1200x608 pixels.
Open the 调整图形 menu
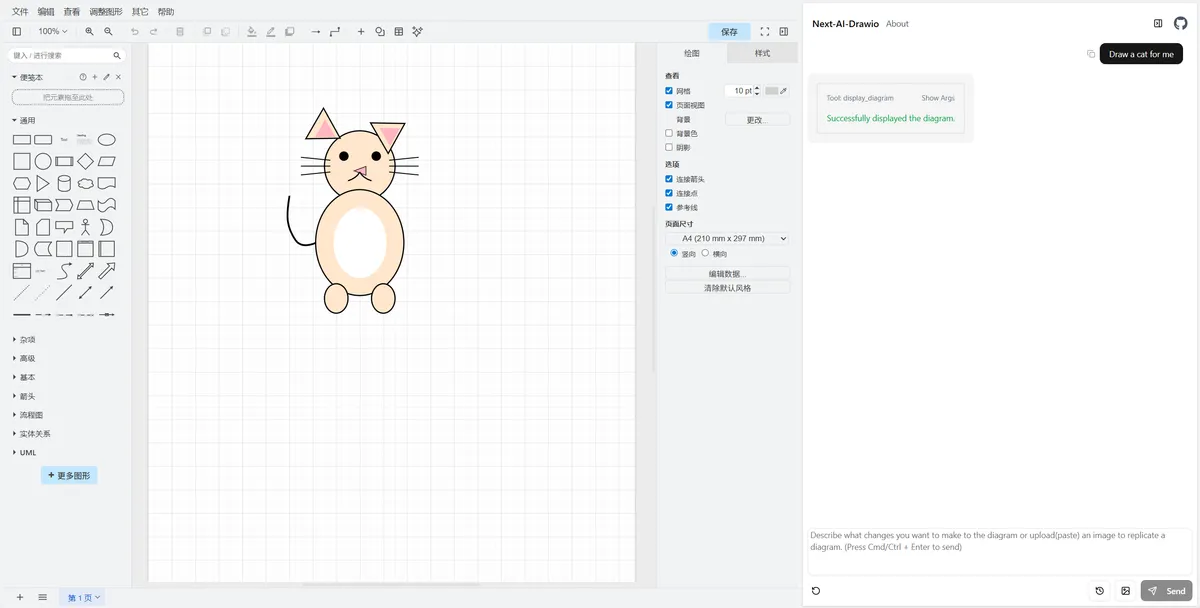pyautogui.click(x=106, y=12)
